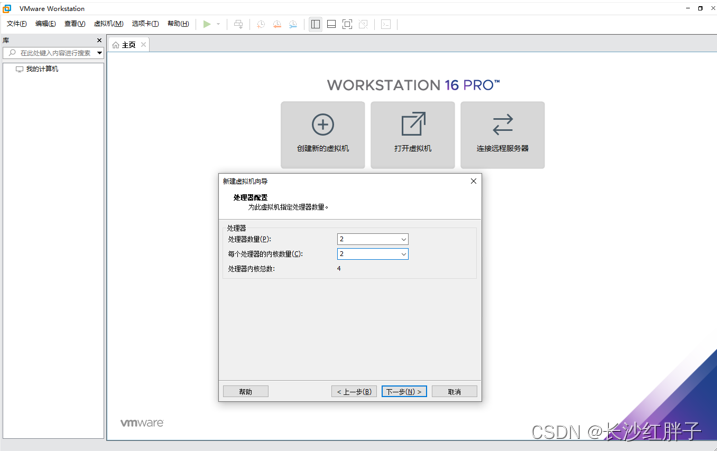Click the 处理器内核总数 value 4
717x451 pixels.
pos(339,268)
